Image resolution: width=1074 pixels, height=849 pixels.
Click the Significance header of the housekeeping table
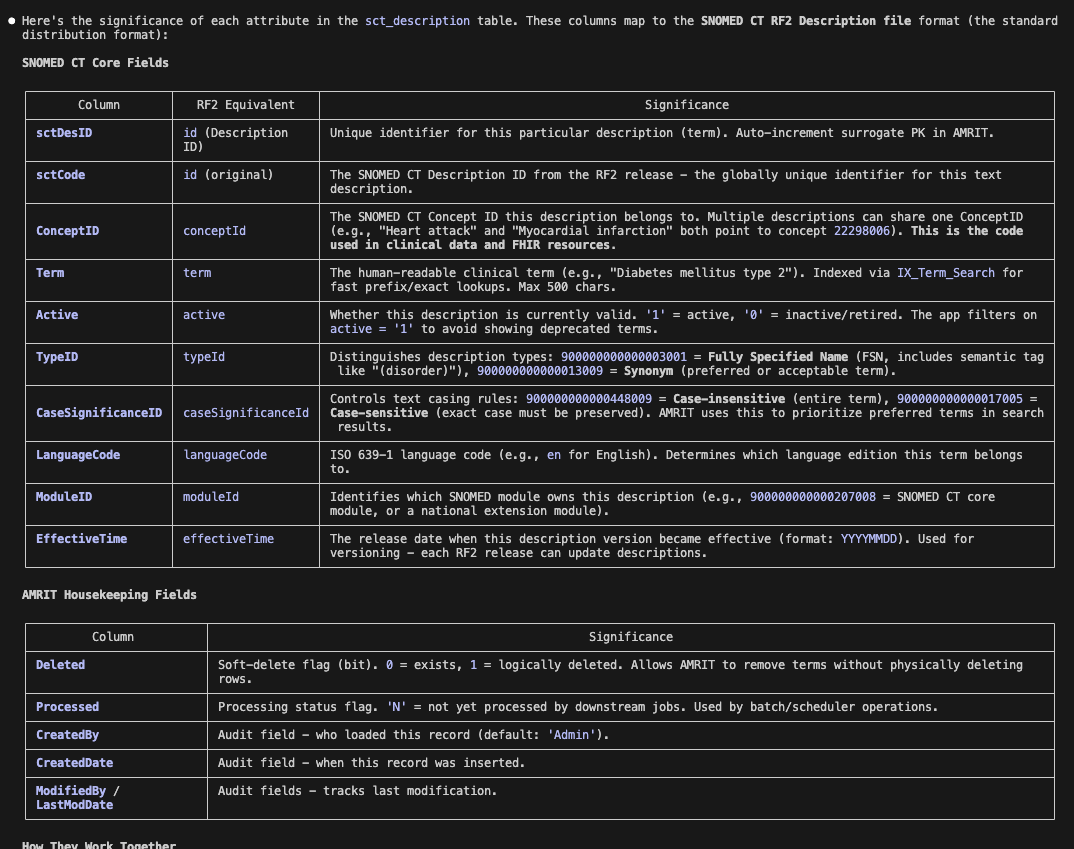click(x=630, y=637)
